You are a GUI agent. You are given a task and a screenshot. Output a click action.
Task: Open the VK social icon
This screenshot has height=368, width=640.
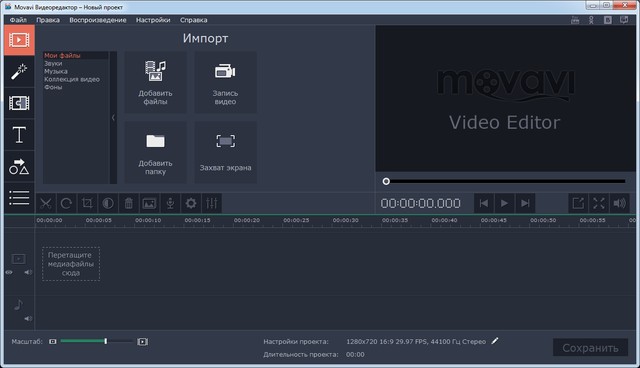click(x=608, y=20)
